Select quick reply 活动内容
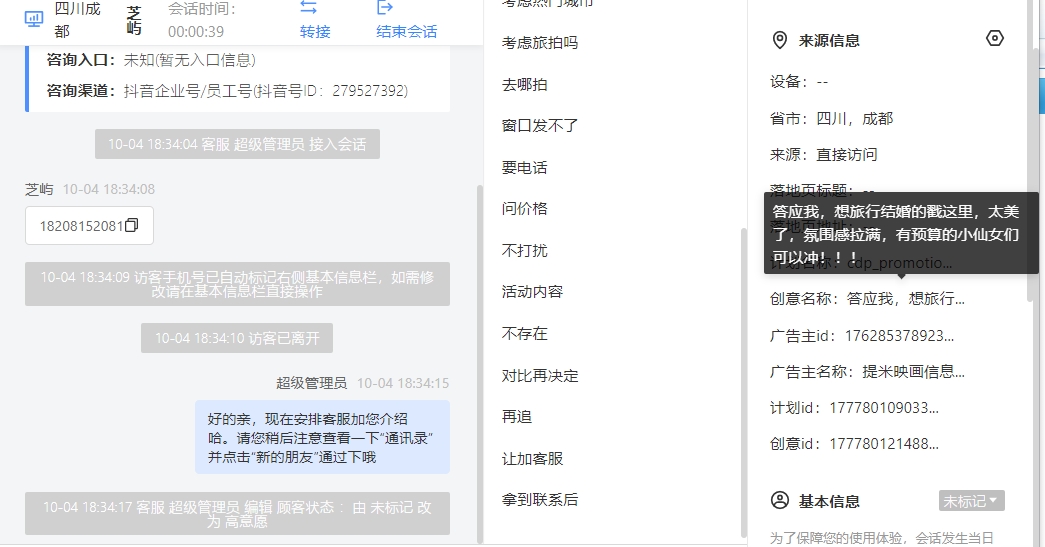1045x547 pixels. click(532, 292)
